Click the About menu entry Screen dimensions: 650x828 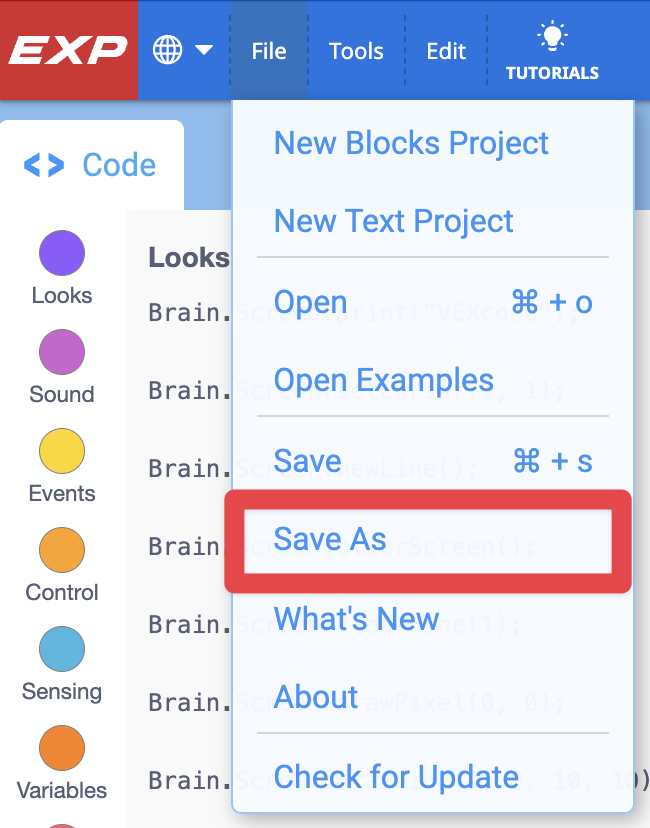pos(315,697)
